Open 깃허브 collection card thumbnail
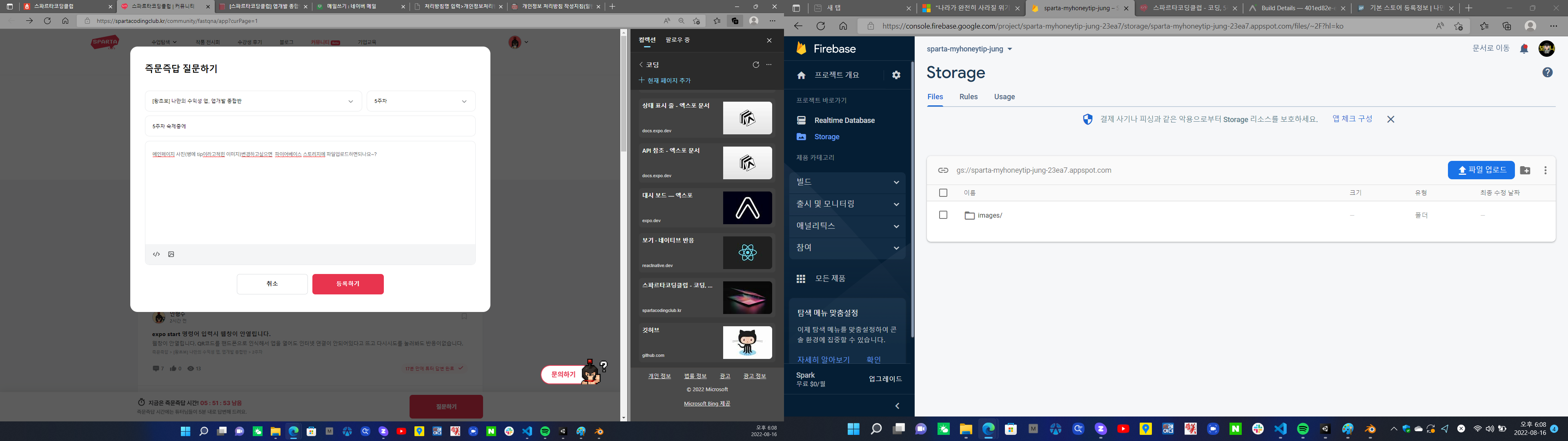The width and height of the screenshot is (1568, 441). pos(747,343)
